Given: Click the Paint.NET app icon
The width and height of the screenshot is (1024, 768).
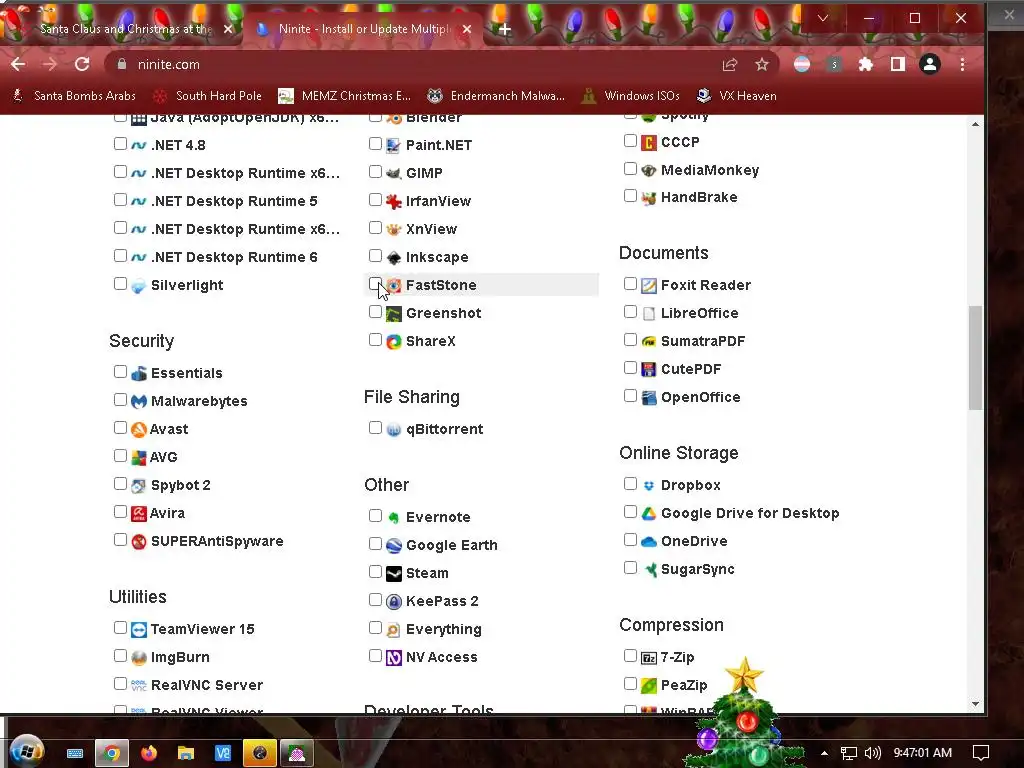Looking at the screenshot, I should pyautogui.click(x=393, y=145).
